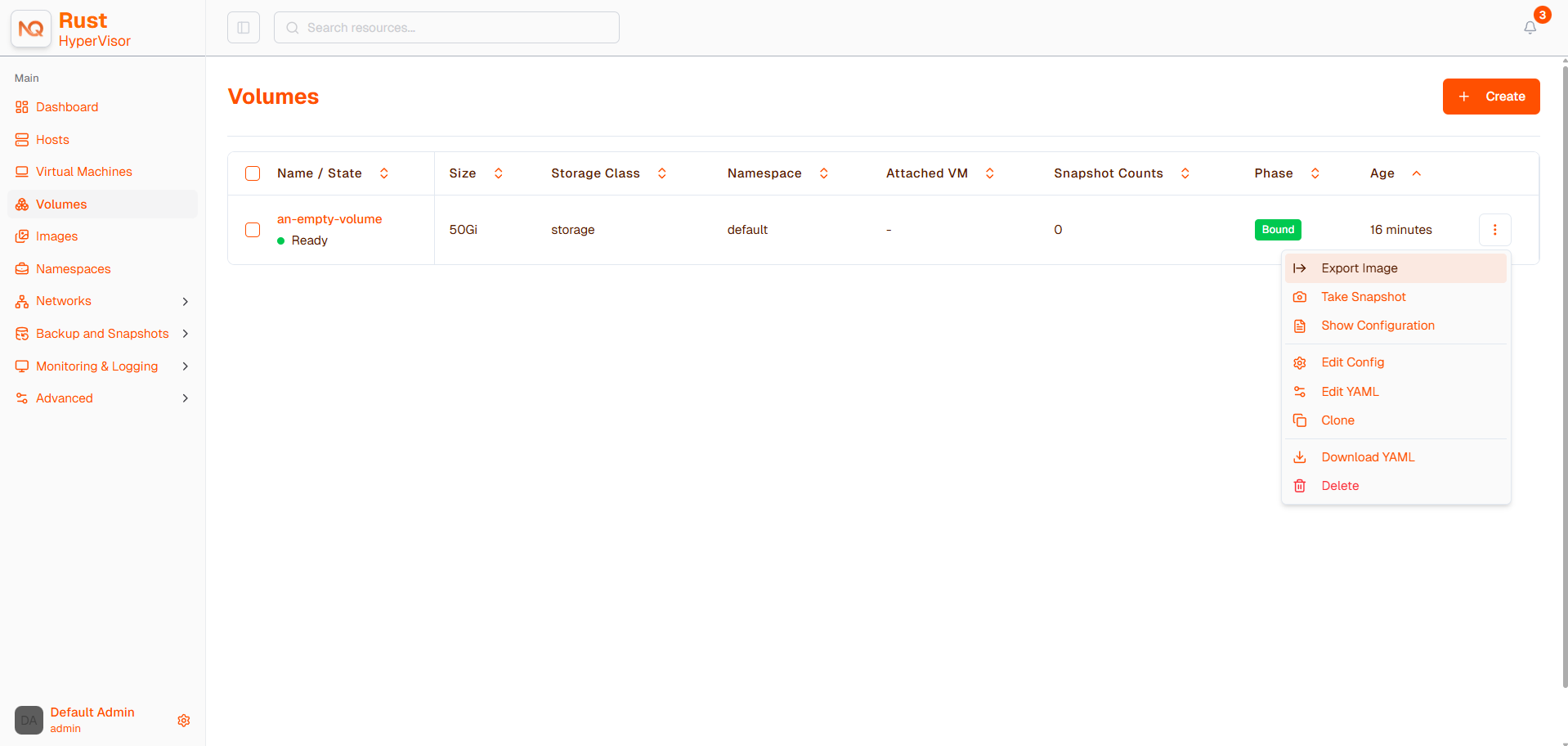This screenshot has width=1568, height=746.
Task: Click the Dashboard grid icon
Action: pyautogui.click(x=22, y=107)
